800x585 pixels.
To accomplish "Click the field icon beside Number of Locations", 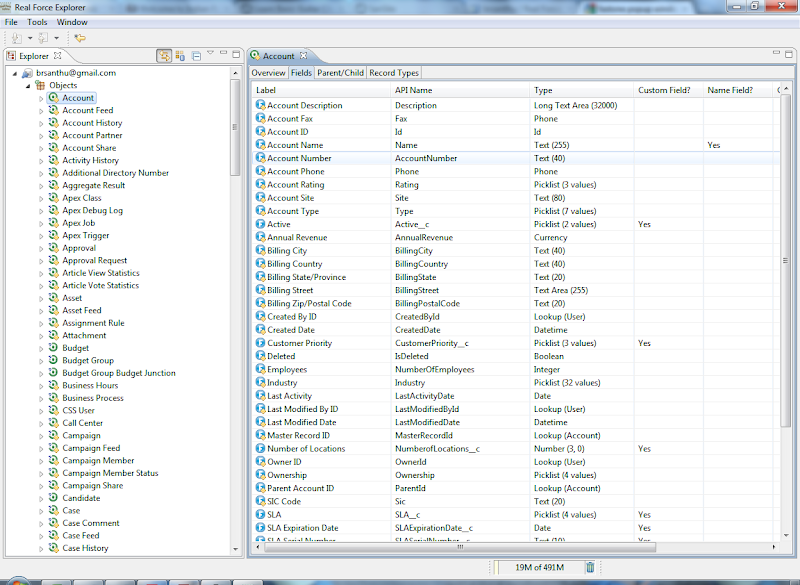I will click(260, 448).
